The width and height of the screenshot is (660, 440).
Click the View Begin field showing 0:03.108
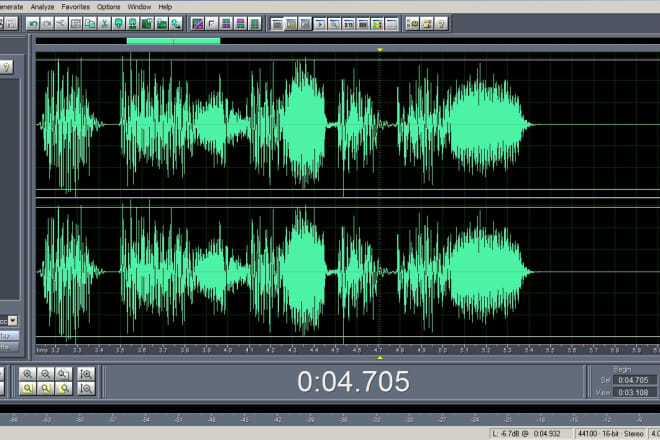634,392
